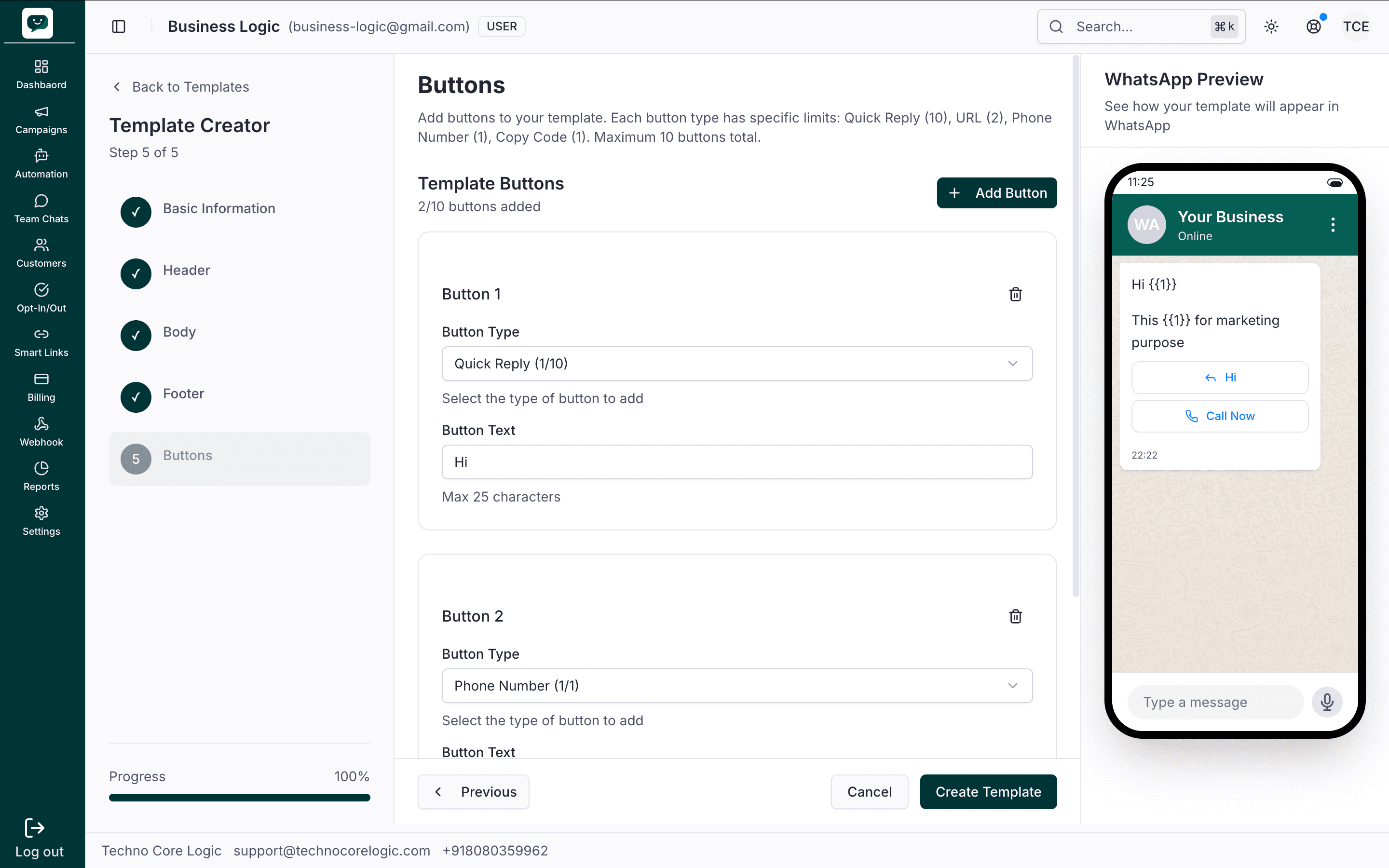Open the Basic Information step
1389x868 pixels.
coord(239,212)
